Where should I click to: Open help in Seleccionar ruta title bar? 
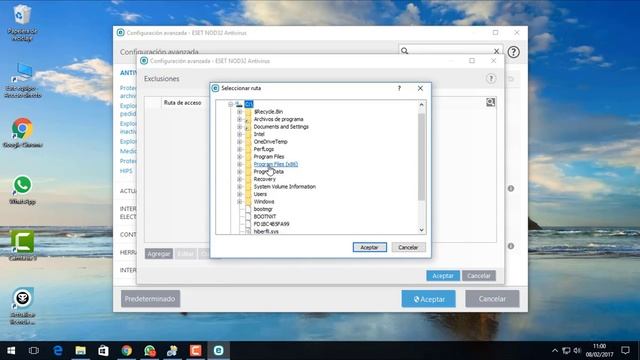pos(399,88)
